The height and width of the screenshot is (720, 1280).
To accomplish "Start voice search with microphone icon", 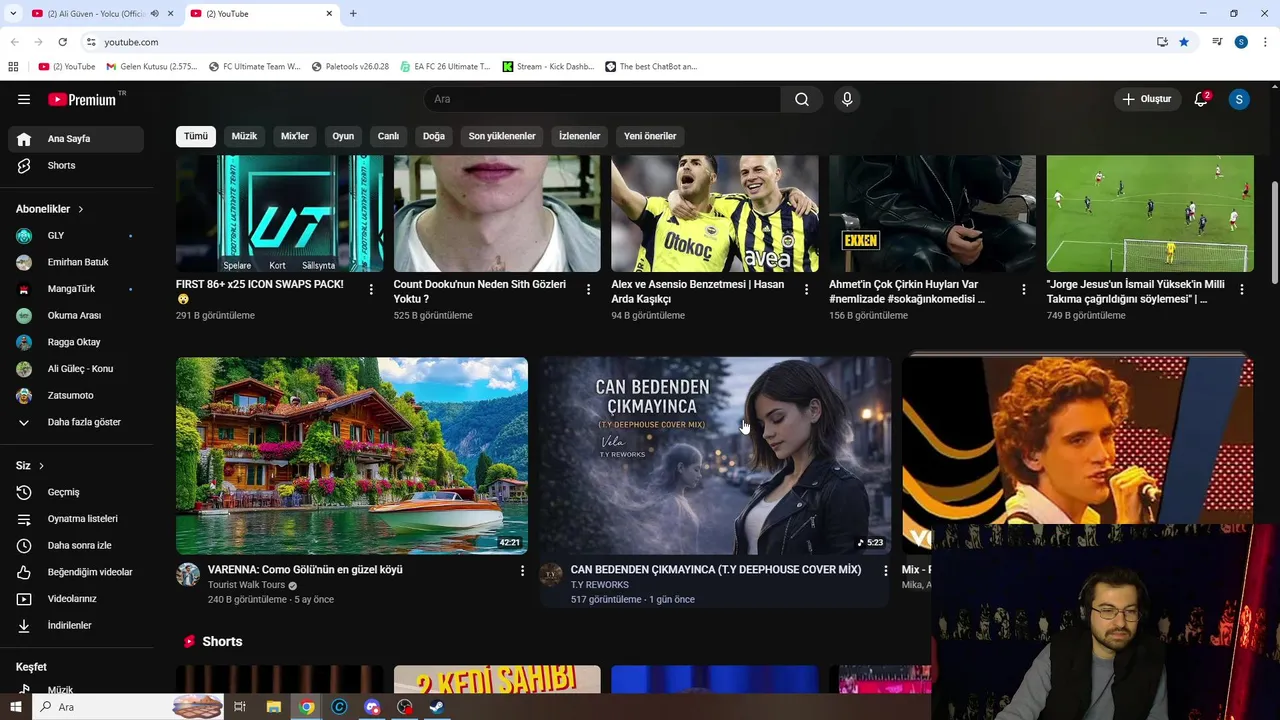I will tap(847, 99).
